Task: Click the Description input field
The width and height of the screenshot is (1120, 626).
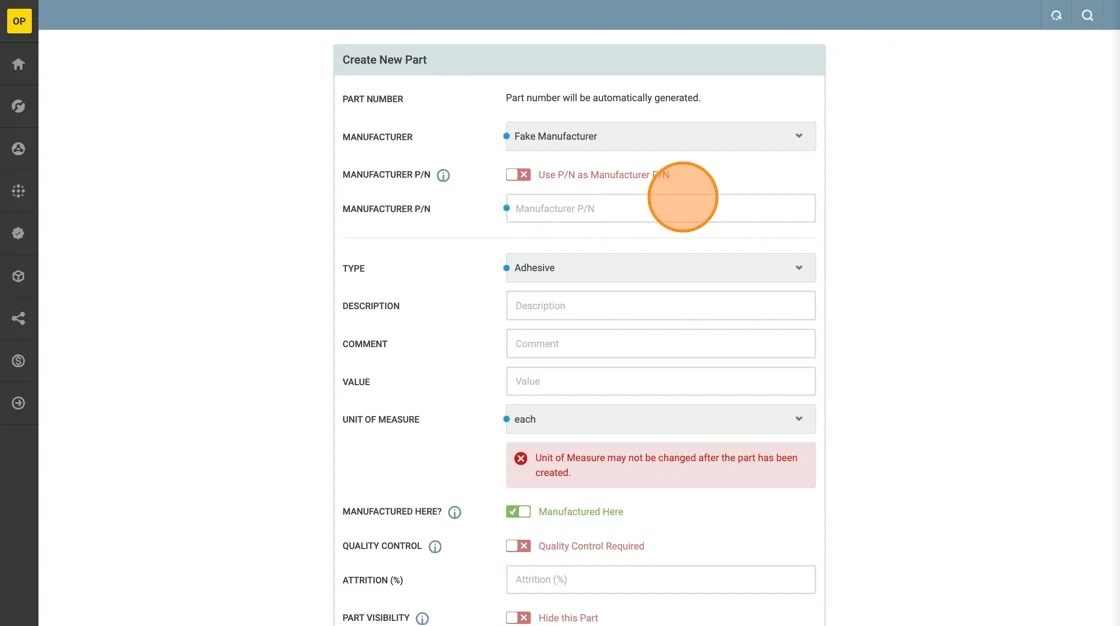Action: click(x=660, y=306)
